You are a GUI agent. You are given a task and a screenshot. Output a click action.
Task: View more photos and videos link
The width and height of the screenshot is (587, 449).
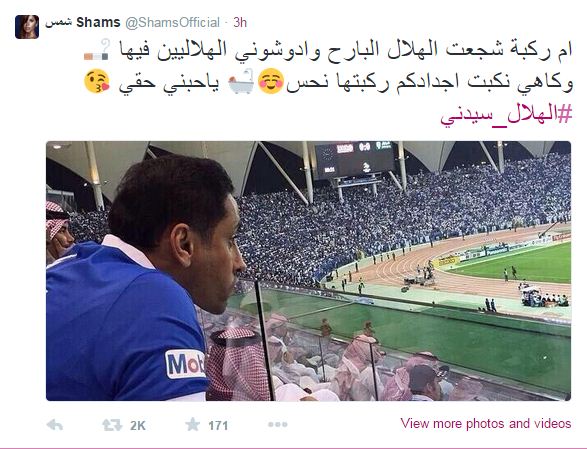[486, 424]
